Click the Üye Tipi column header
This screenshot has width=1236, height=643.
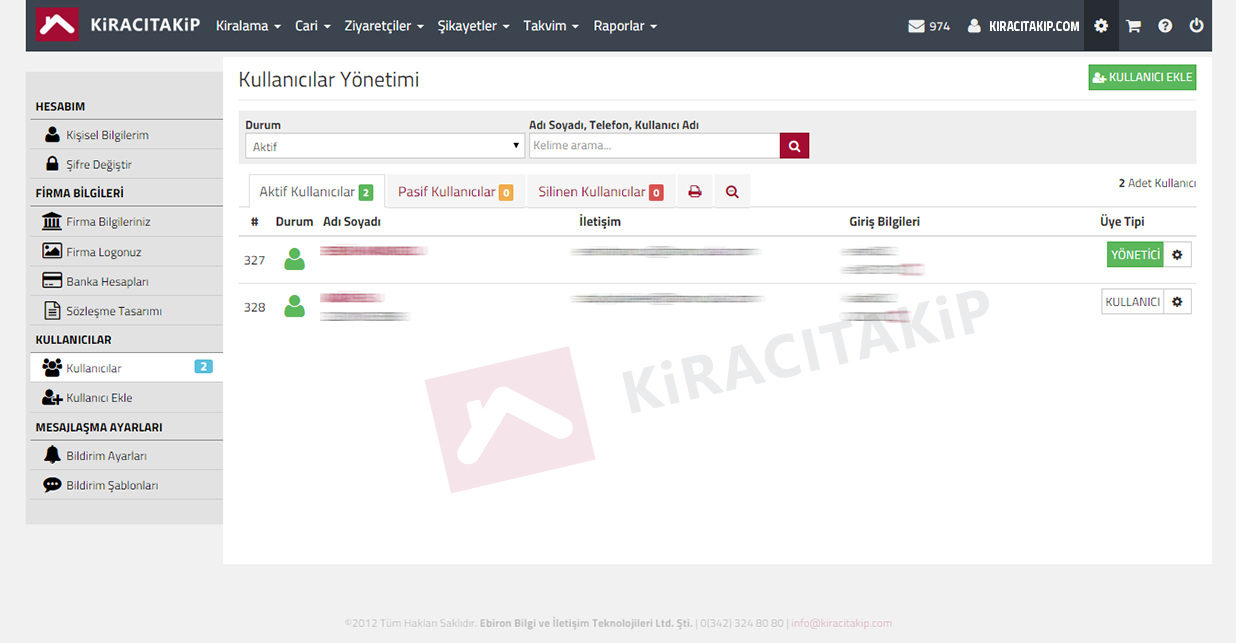[x=1122, y=222]
